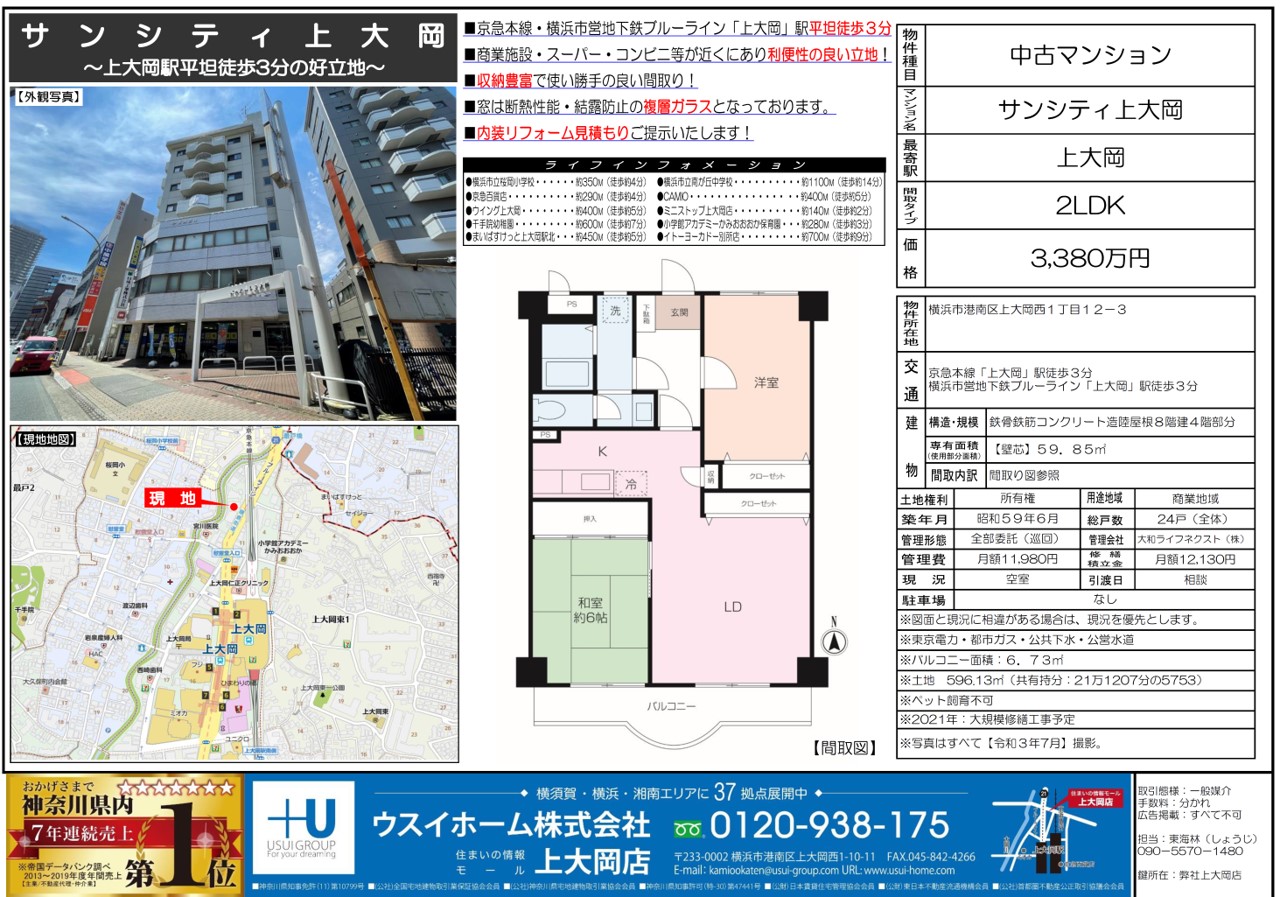Click the USUI GROUP logo
1280x897 pixels.
[303, 827]
